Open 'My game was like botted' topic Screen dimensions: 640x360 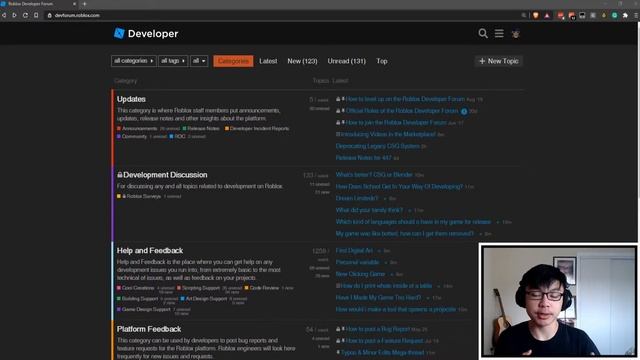(x=404, y=234)
